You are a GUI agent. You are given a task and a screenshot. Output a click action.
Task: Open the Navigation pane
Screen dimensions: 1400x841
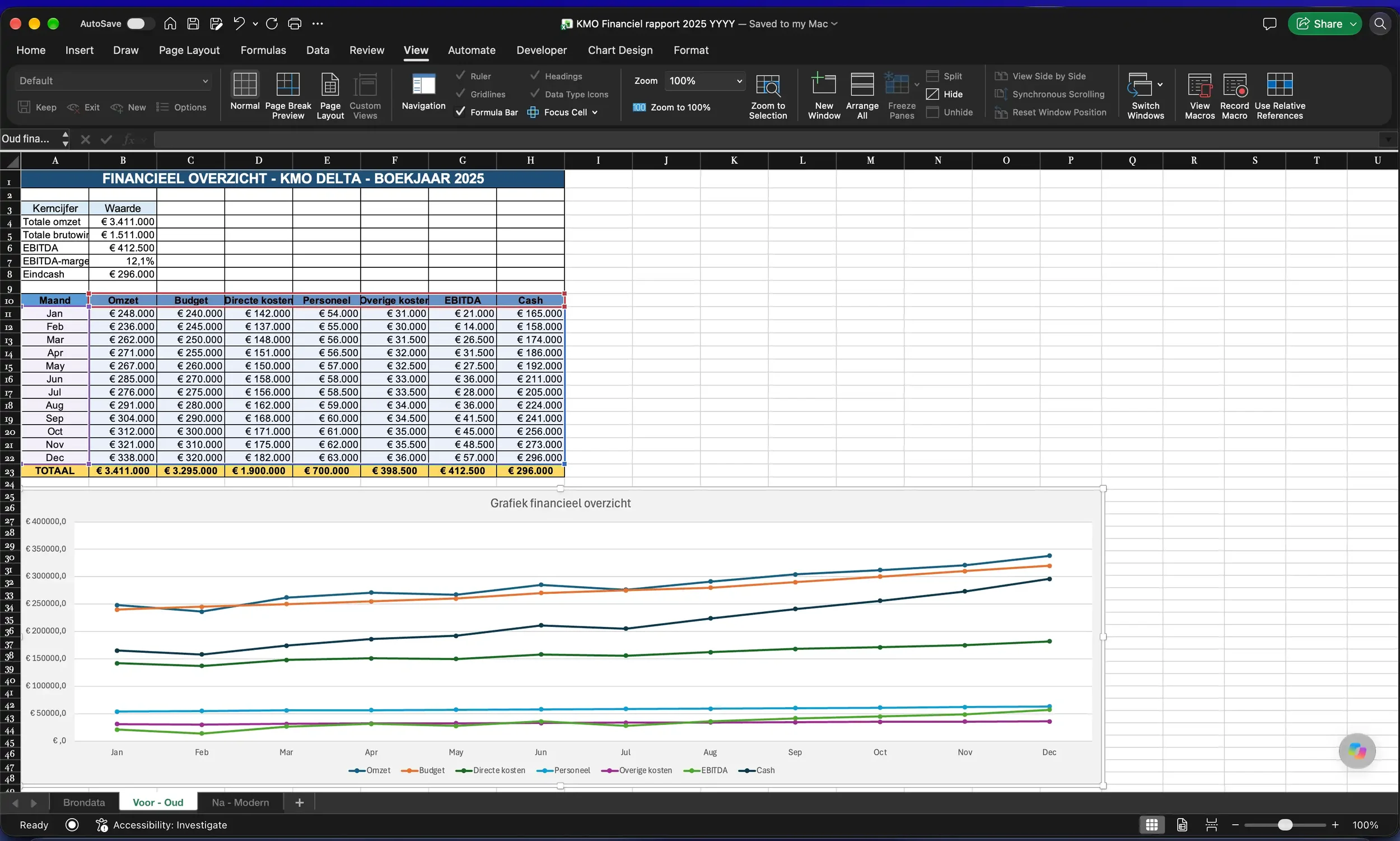pos(423,91)
